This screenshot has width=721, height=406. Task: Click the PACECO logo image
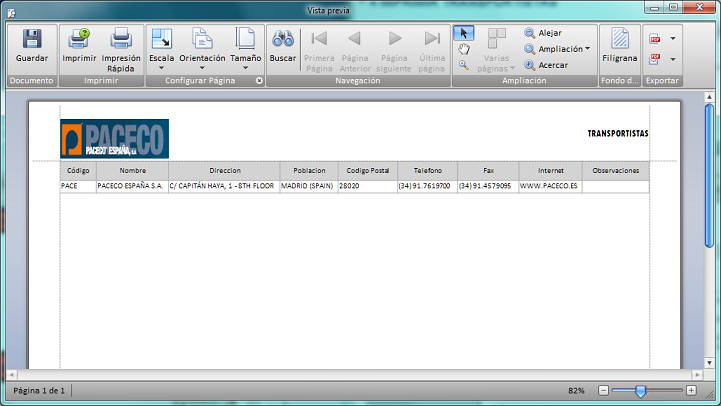[114, 139]
